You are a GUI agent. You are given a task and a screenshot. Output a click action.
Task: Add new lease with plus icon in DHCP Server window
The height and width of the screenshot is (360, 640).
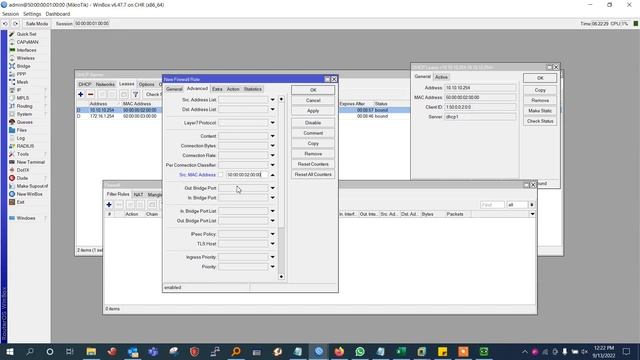[81, 94]
